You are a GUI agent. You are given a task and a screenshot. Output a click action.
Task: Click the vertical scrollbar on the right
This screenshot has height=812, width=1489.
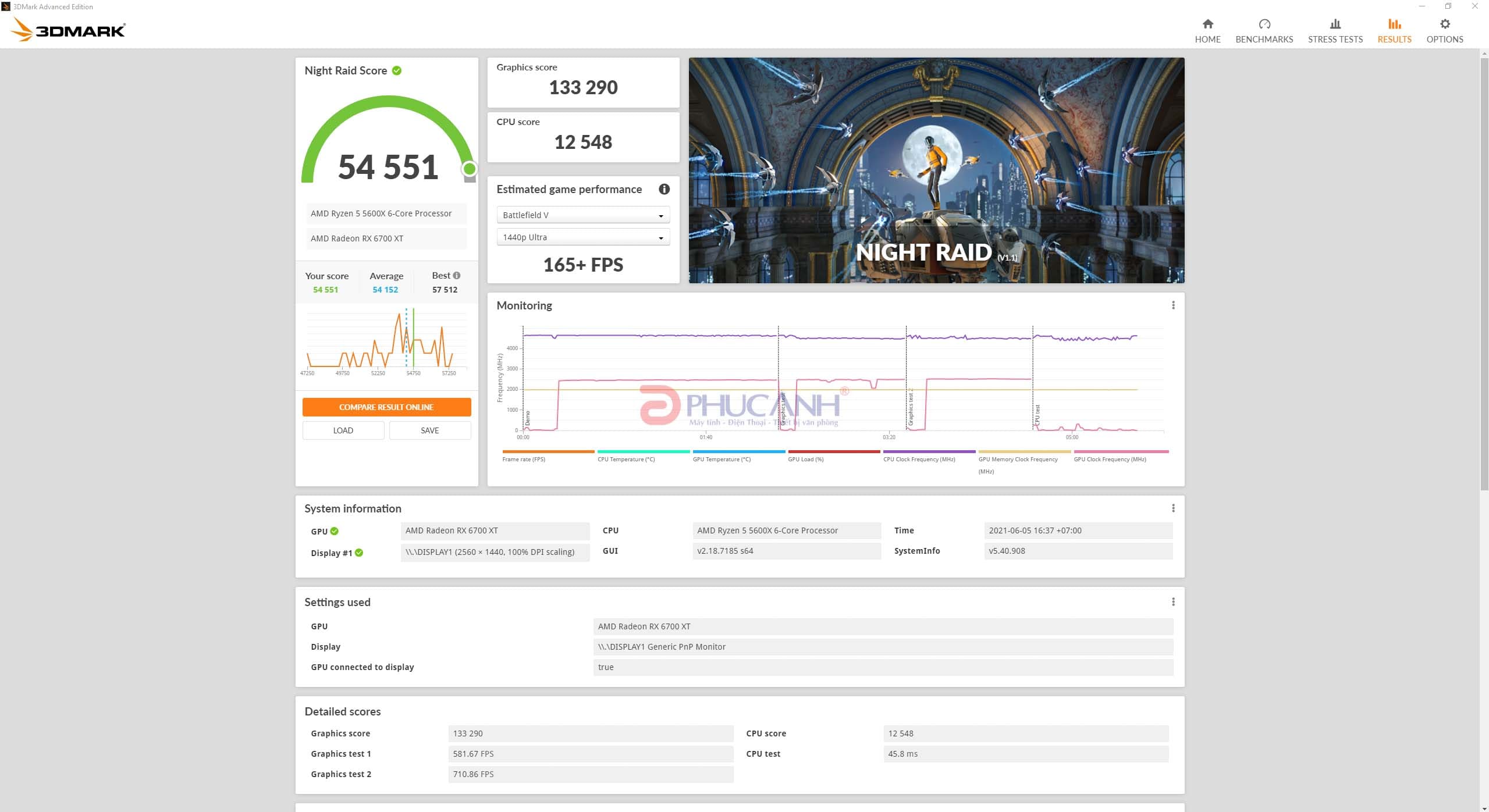[1484, 273]
